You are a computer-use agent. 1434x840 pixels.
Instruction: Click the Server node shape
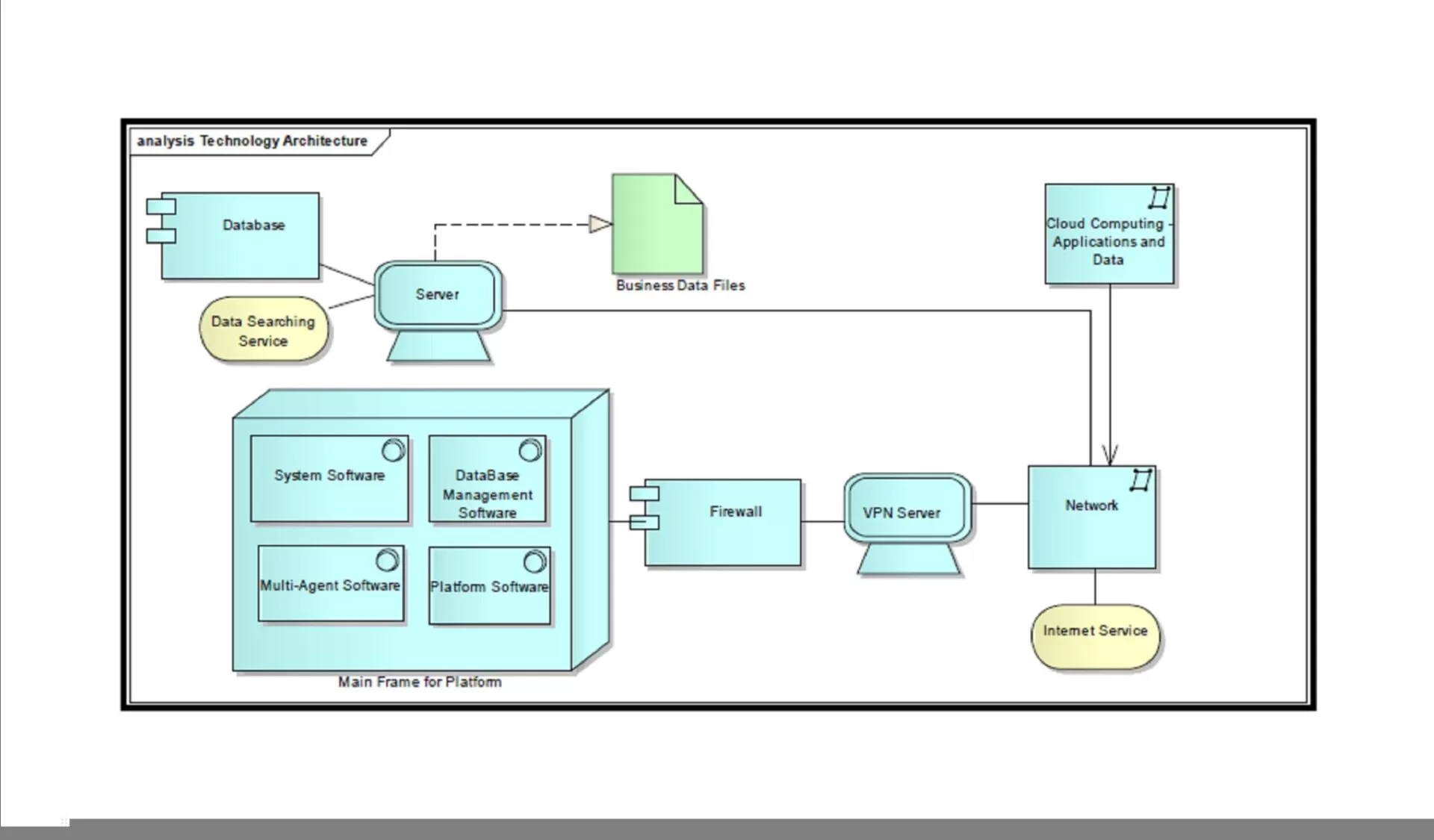438,295
